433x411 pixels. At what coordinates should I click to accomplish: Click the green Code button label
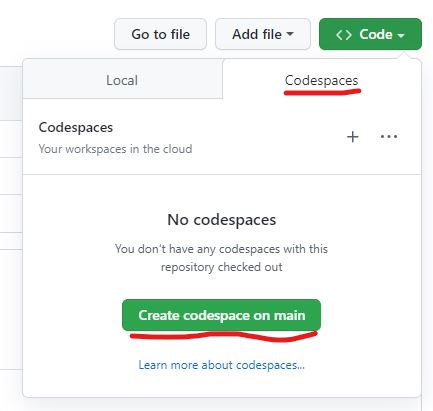click(376, 34)
